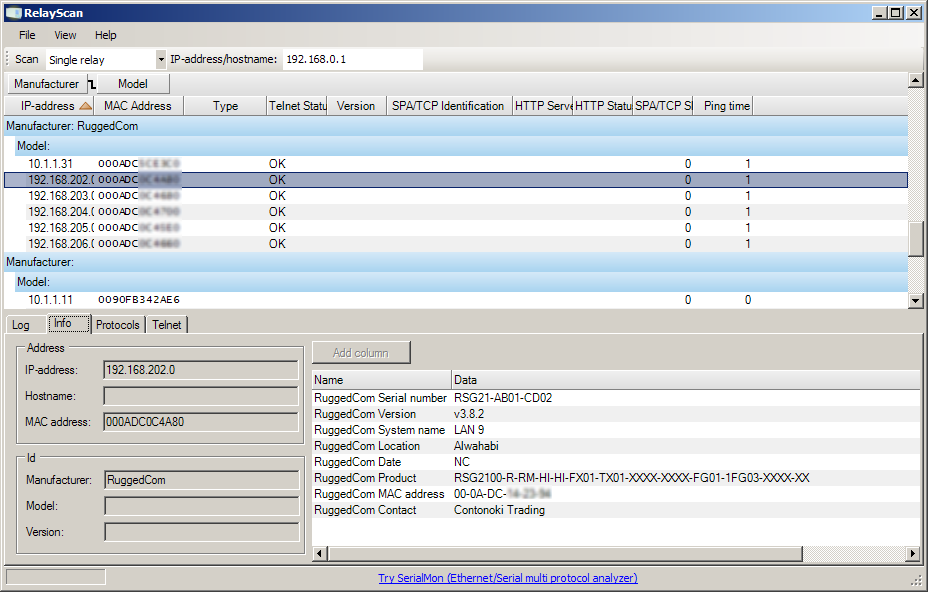Viewport: 928px width, 592px height.
Task: Sort by HTTP Server column header
Action: point(542,106)
